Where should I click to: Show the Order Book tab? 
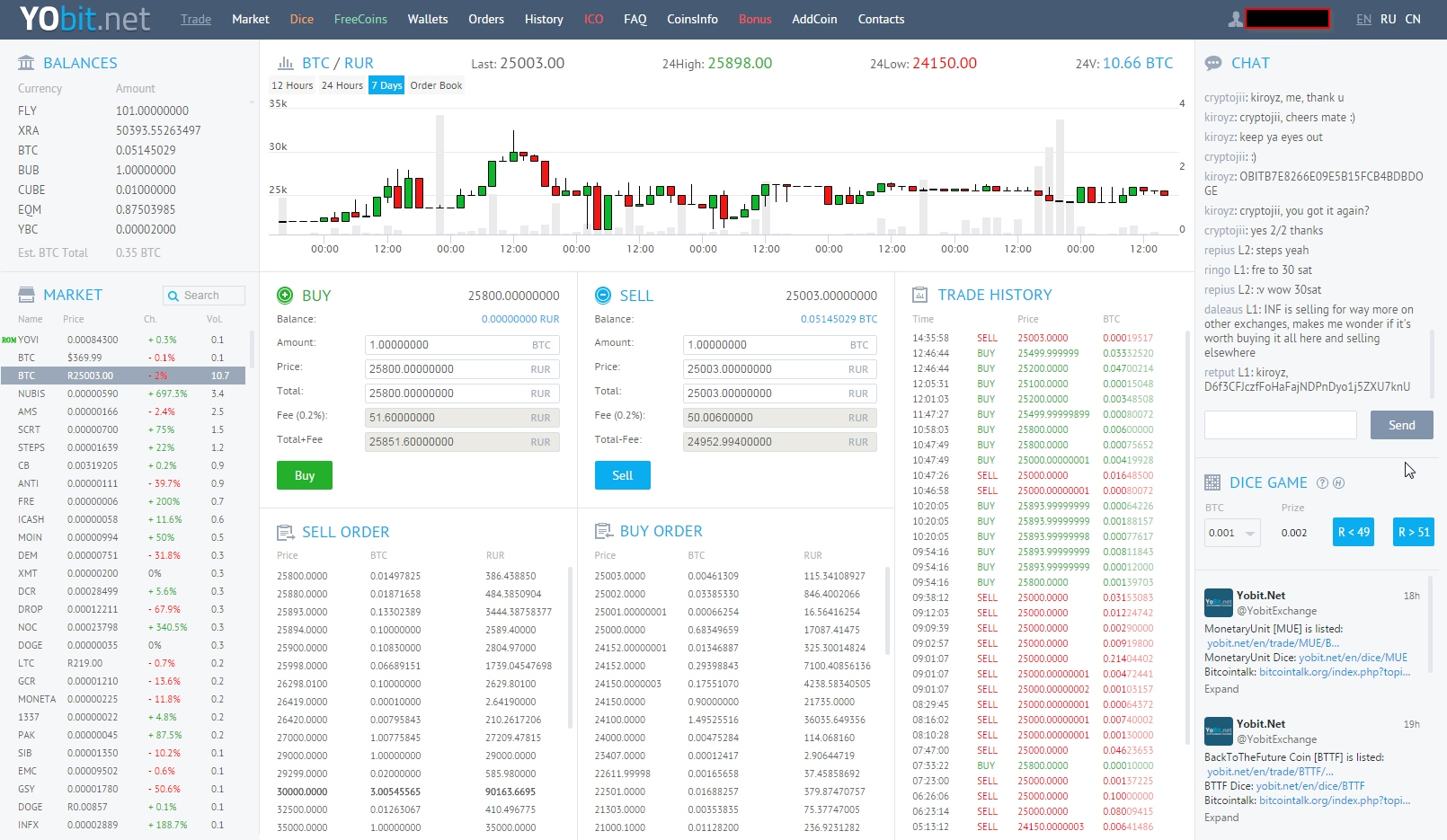[x=436, y=85]
